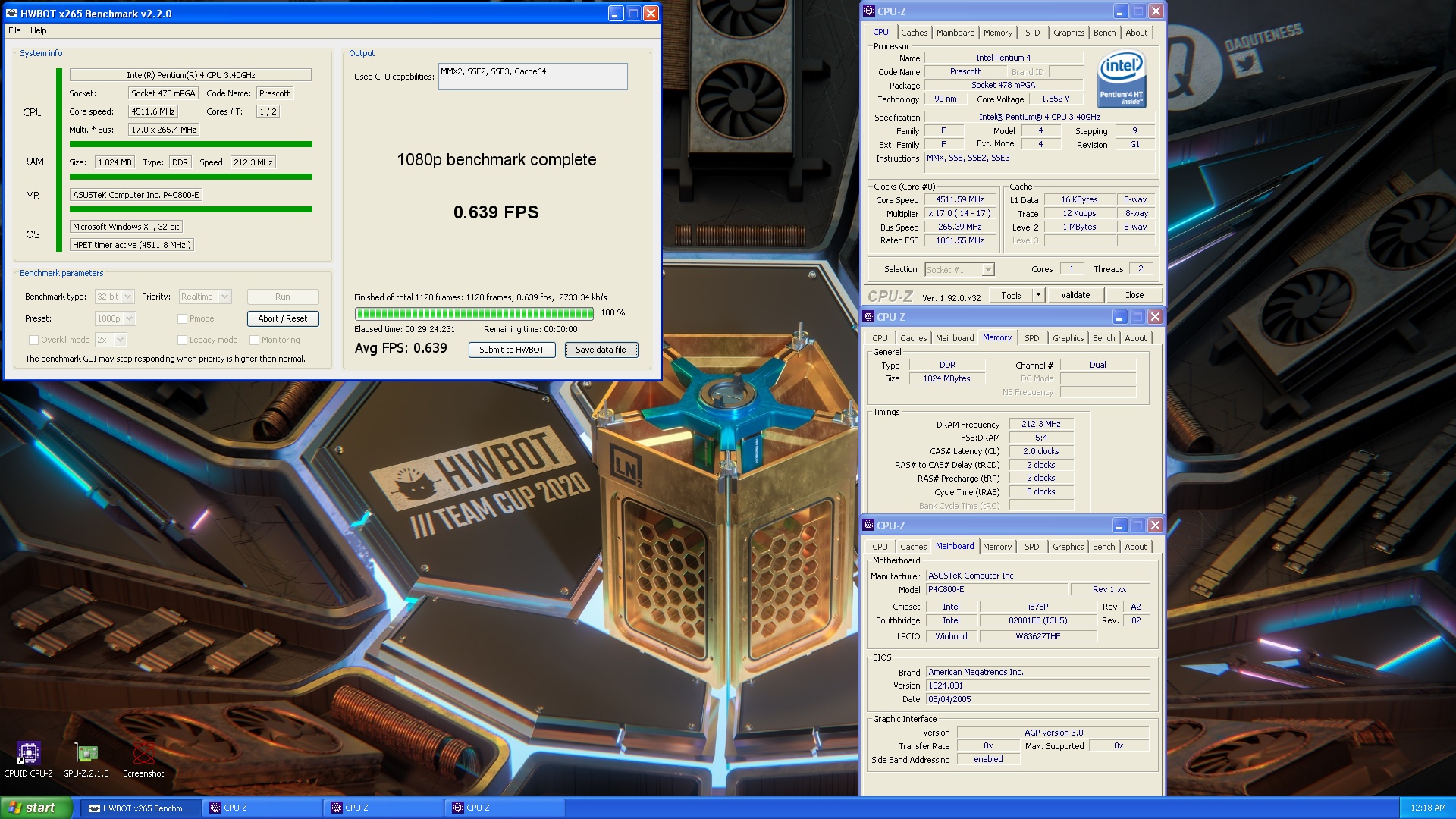The width and height of the screenshot is (1456, 819).
Task: Click the 12:18 AM system clock
Action: coord(1428,808)
